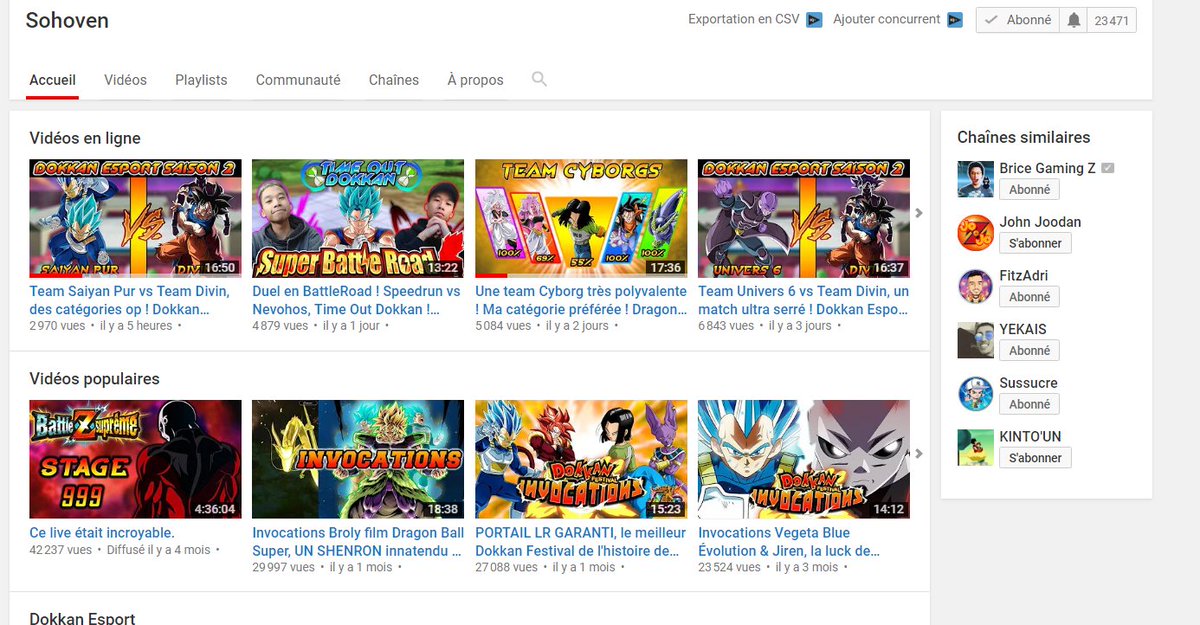Screen dimensions: 1200x625
Task: Open Team Univers 6 vs Team Divin title
Action: click(x=804, y=300)
